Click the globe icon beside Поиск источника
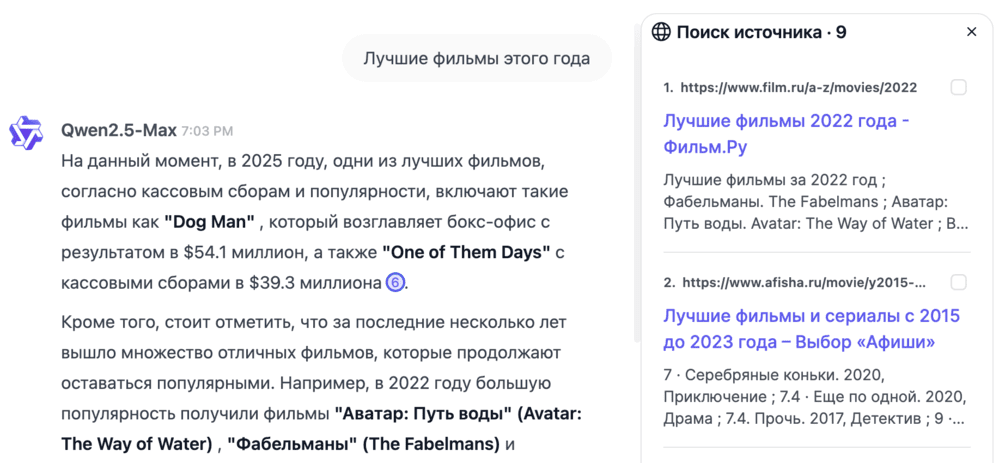 click(661, 32)
